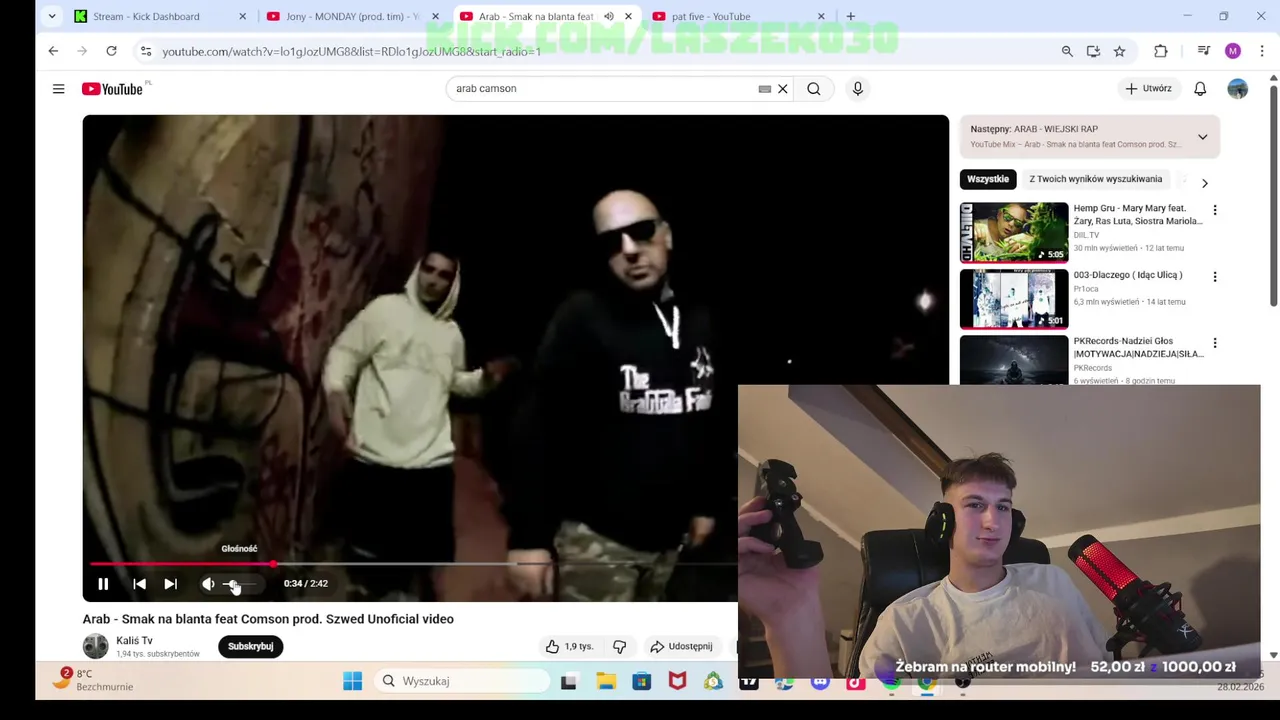Show more filter chips with right arrow
The height and width of the screenshot is (720, 1280).
pyautogui.click(x=1204, y=183)
